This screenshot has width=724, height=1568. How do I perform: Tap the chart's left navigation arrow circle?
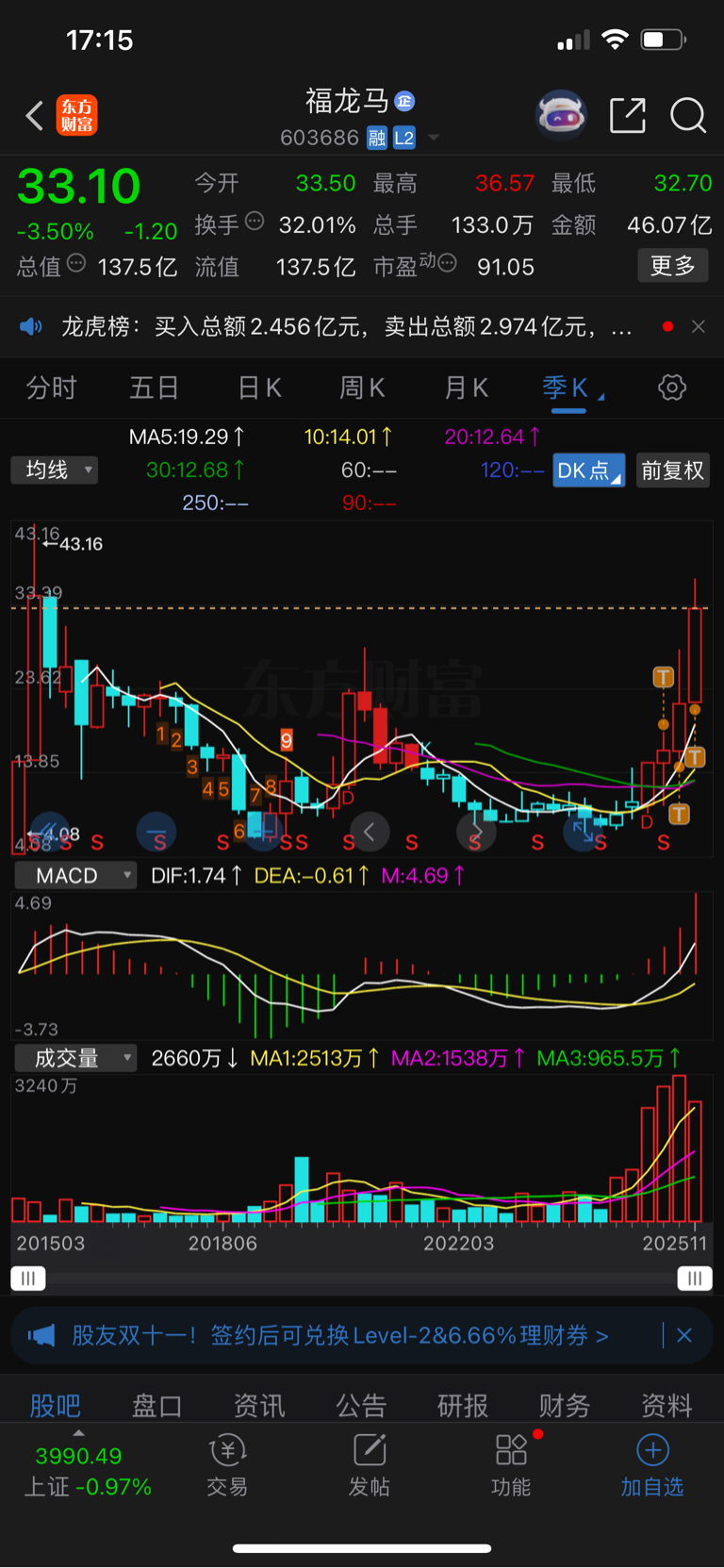coord(370,832)
